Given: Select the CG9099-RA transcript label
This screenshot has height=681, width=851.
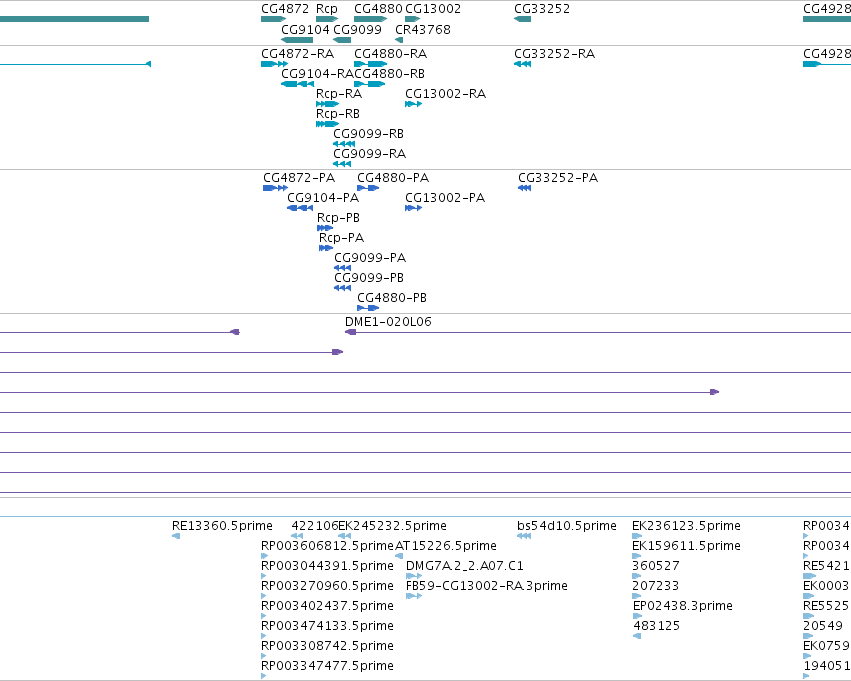Looking at the screenshot, I should click(370, 154).
